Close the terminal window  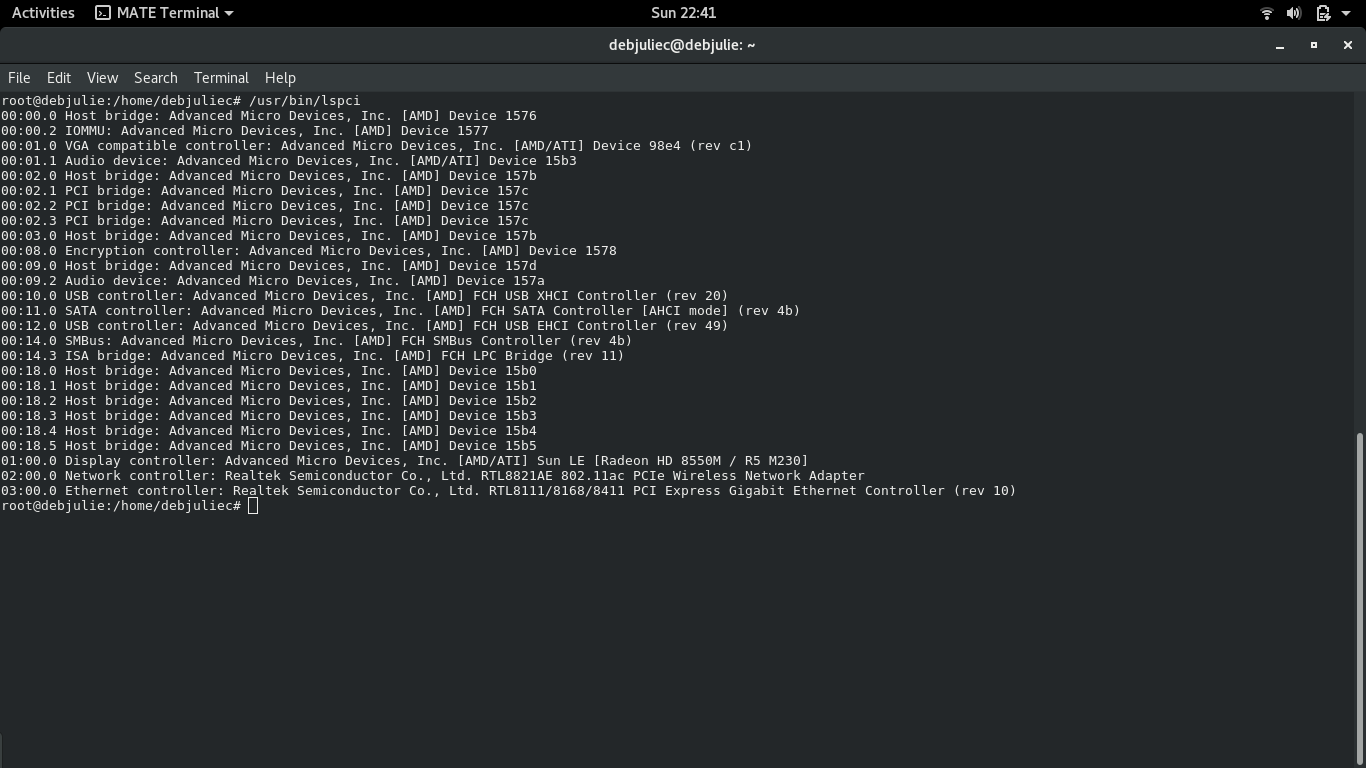pyautogui.click(x=1347, y=45)
